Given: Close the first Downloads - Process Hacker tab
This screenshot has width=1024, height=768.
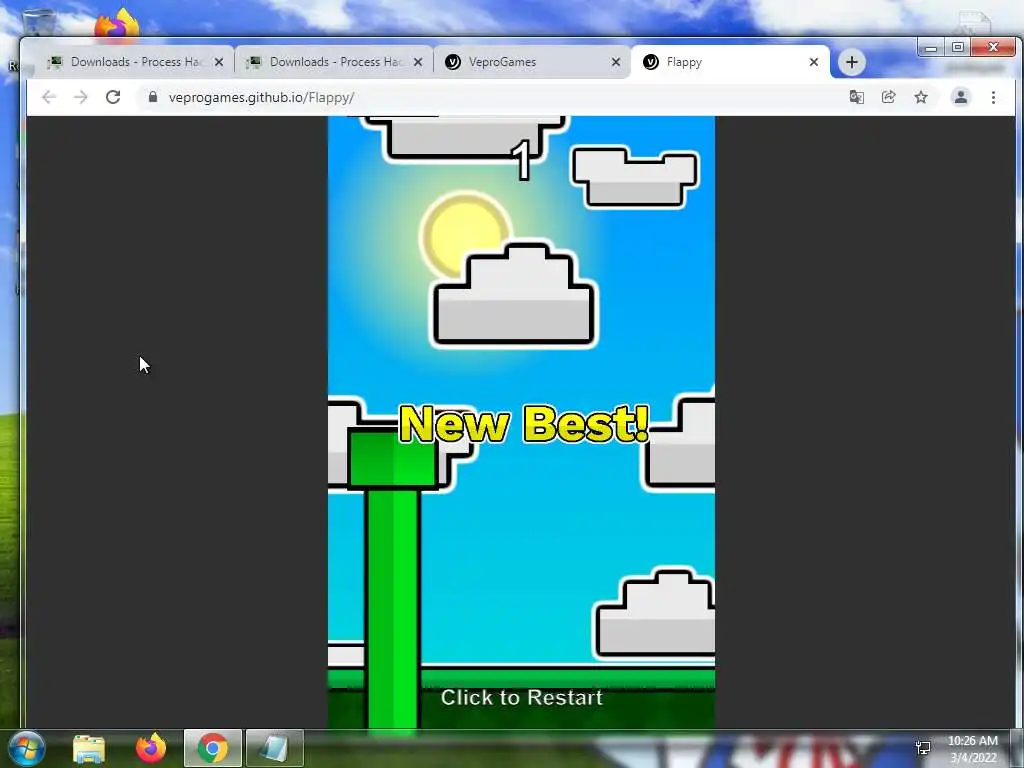Looking at the screenshot, I should click(219, 62).
